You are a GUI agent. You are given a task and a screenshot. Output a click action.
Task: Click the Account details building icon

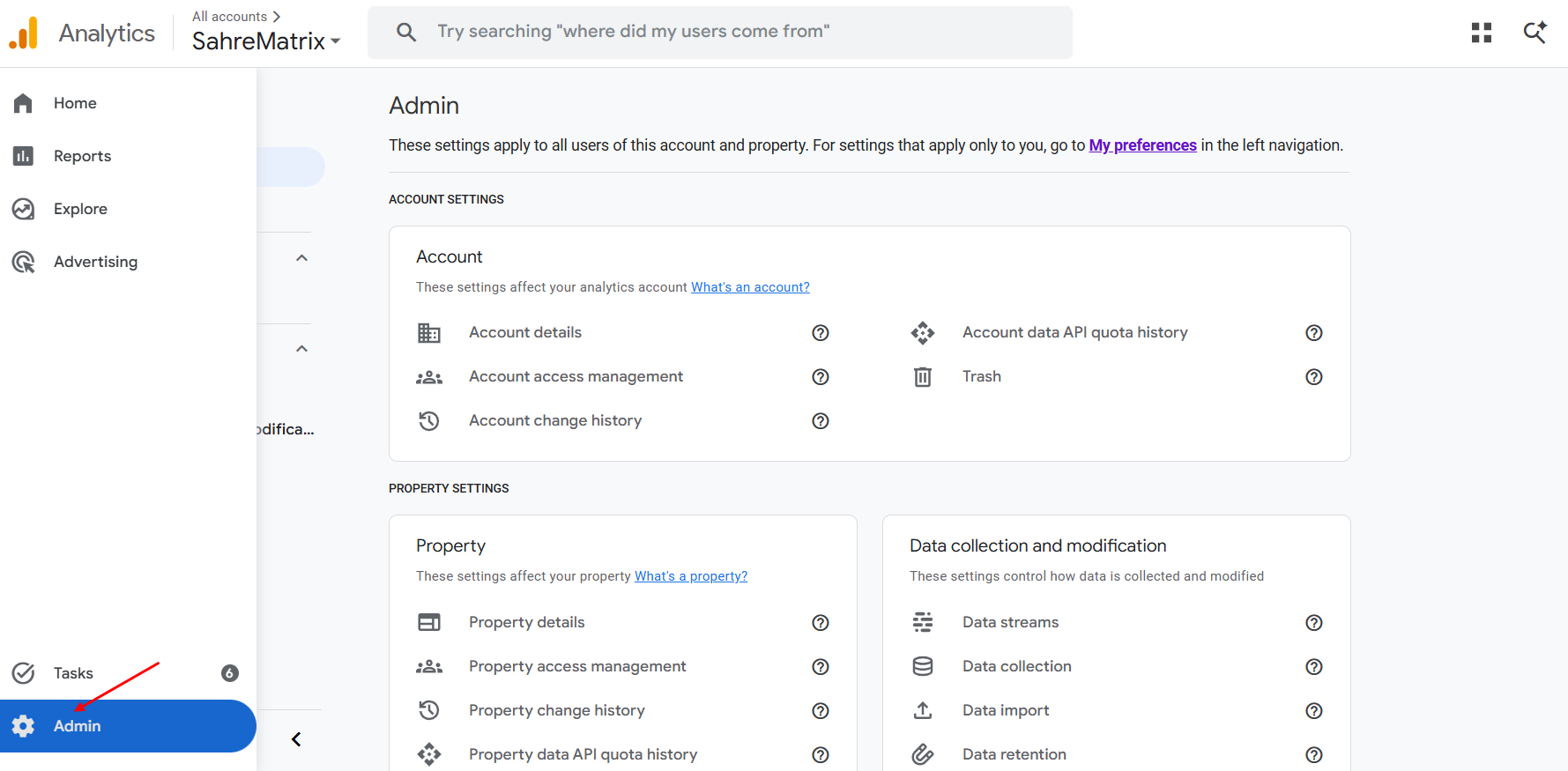click(x=429, y=332)
